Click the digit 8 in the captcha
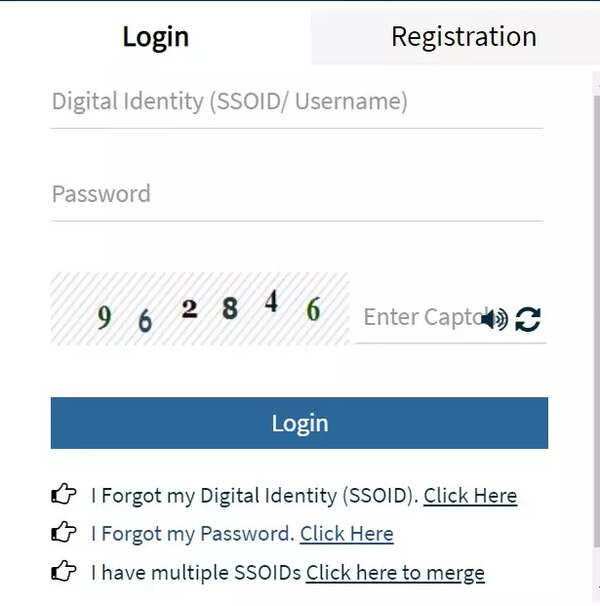This screenshot has width=600, height=606. [x=230, y=308]
